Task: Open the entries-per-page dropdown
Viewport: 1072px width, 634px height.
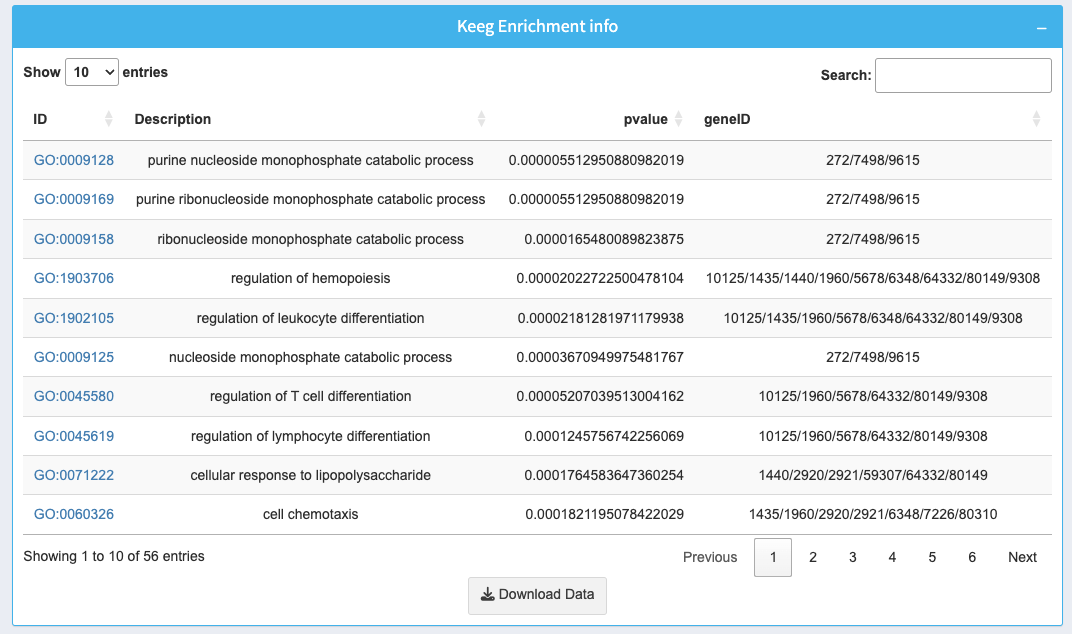Action: point(92,72)
